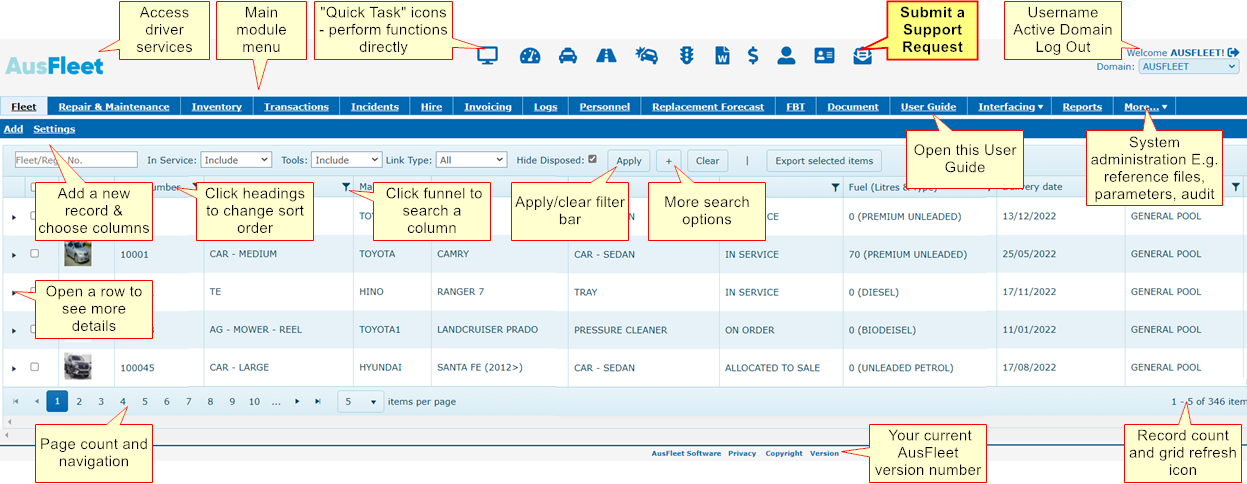
Task: Open the Replacement Forecast tab
Action: coord(707,107)
